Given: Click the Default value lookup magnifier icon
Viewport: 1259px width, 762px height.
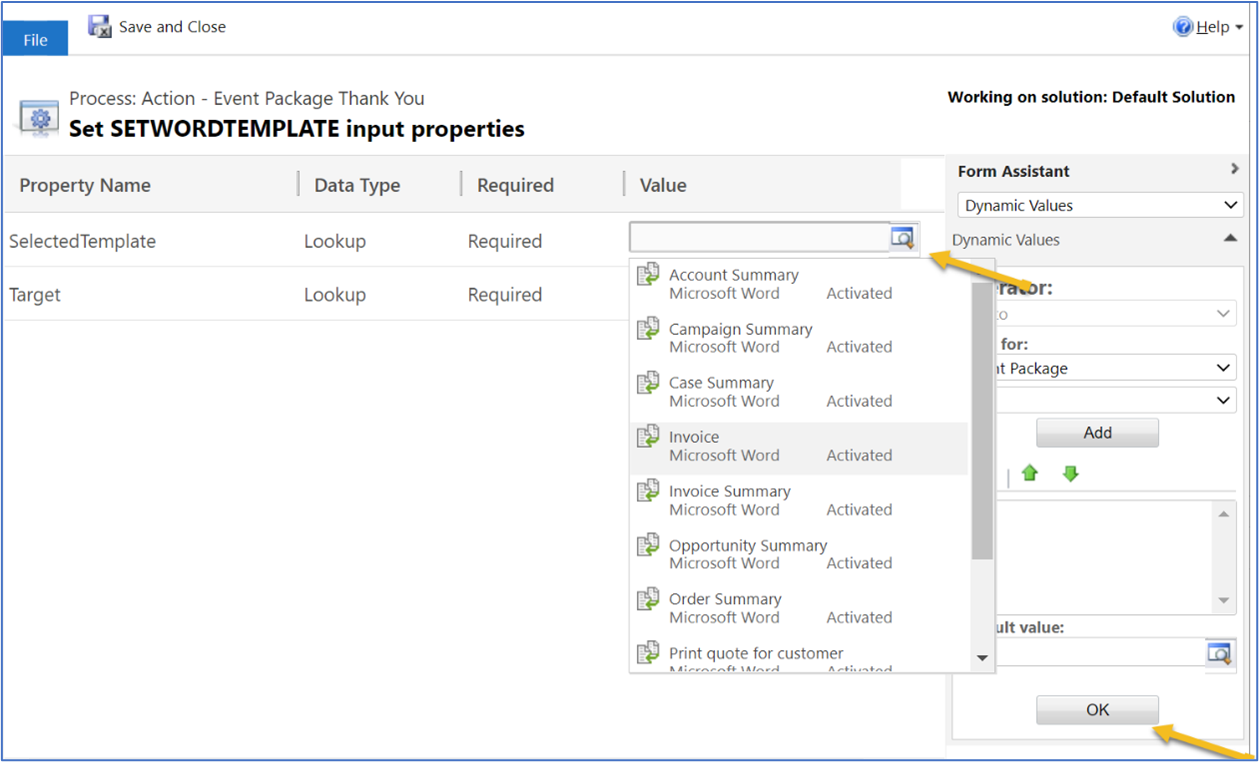Looking at the screenshot, I should click(1219, 653).
